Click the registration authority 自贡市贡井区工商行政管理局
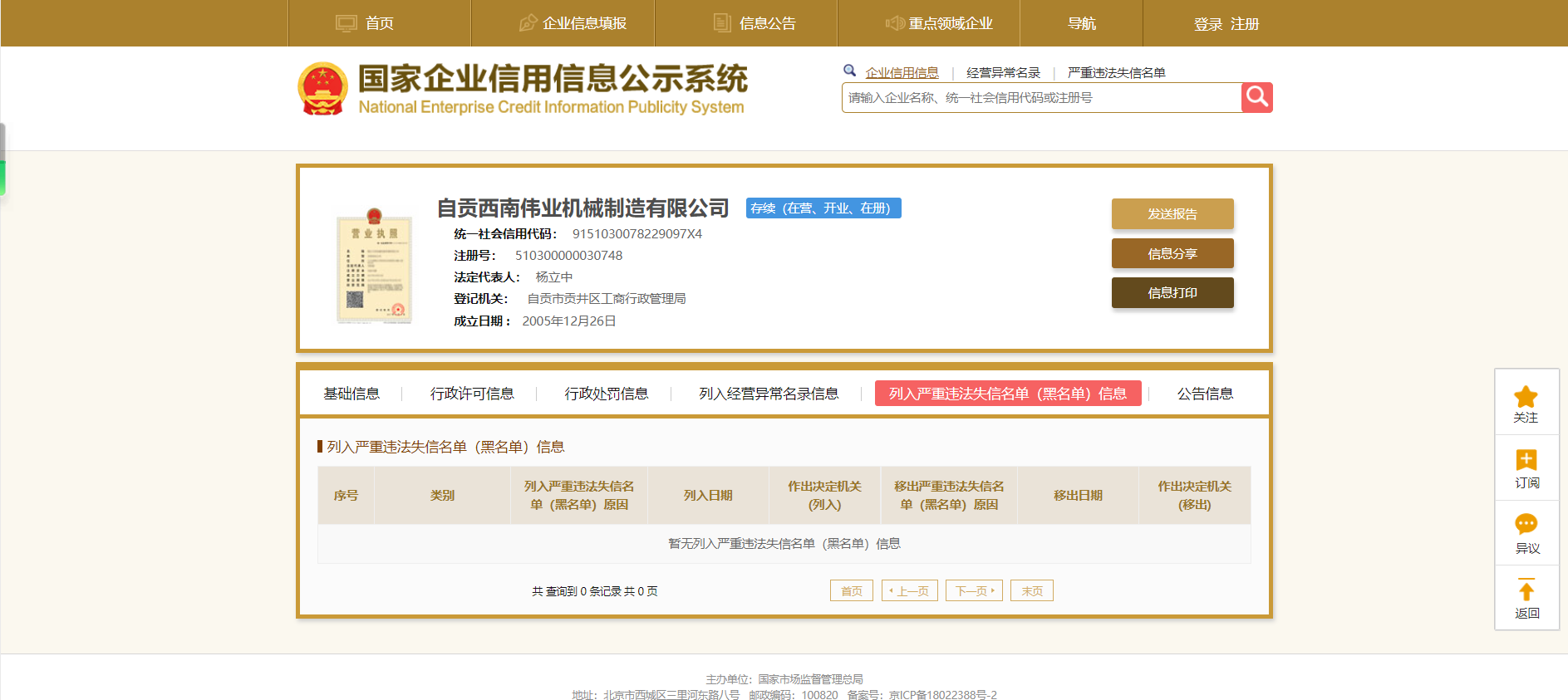 [x=607, y=299]
